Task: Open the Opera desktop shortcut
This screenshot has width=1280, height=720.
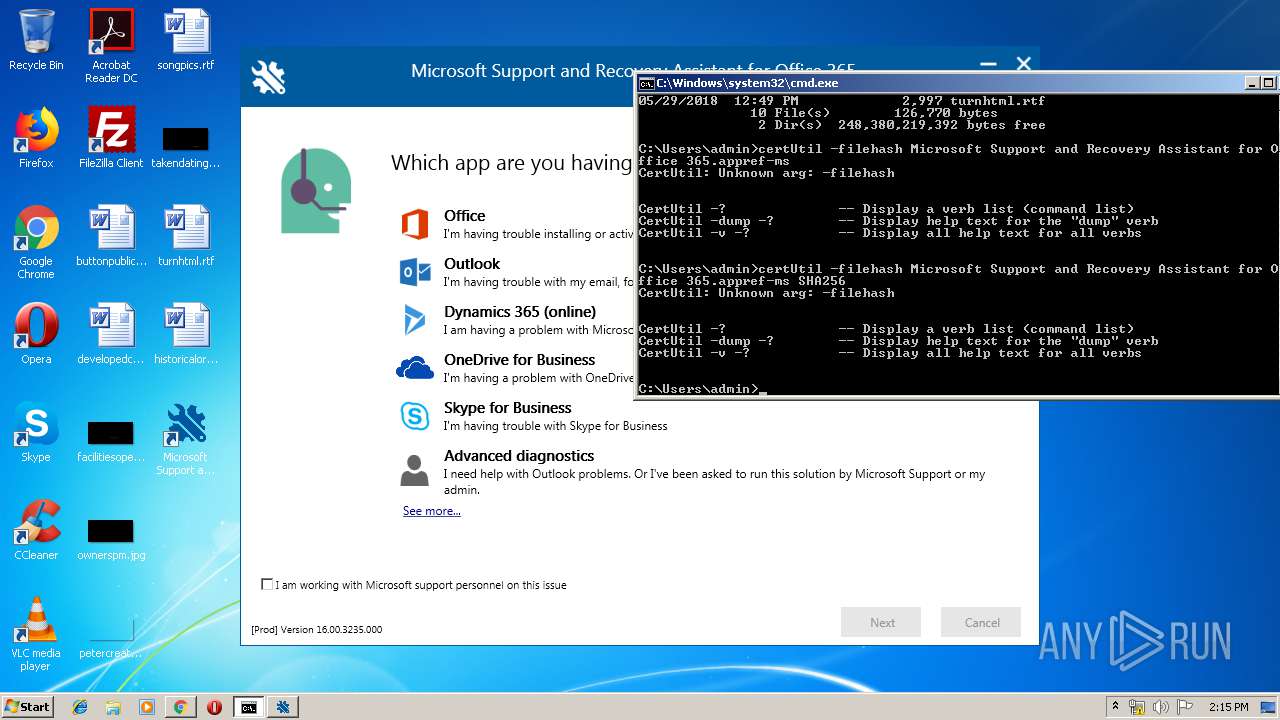Action: point(36,334)
